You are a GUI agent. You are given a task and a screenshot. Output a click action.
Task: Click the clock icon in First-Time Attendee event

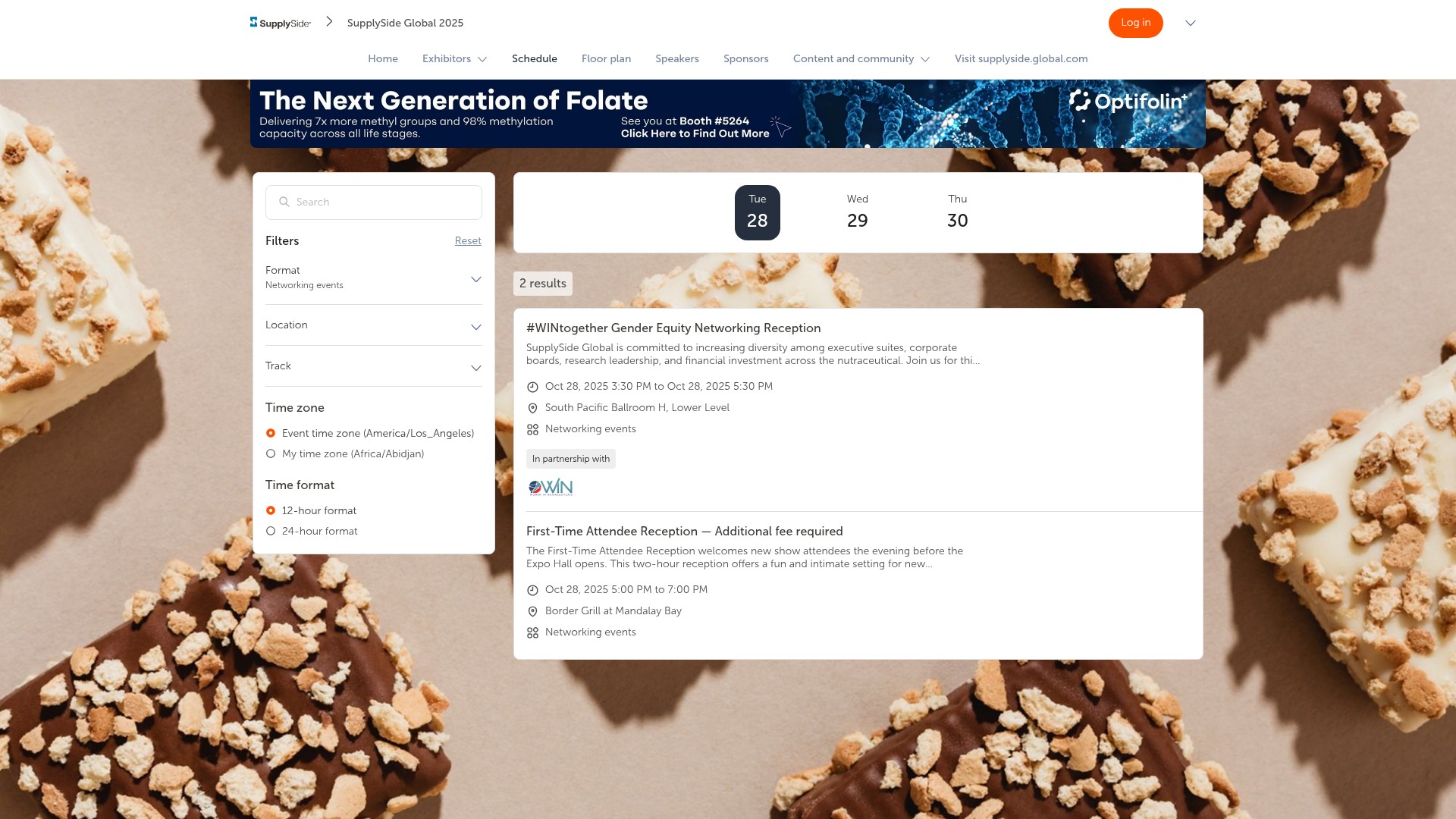click(x=532, y=590)
